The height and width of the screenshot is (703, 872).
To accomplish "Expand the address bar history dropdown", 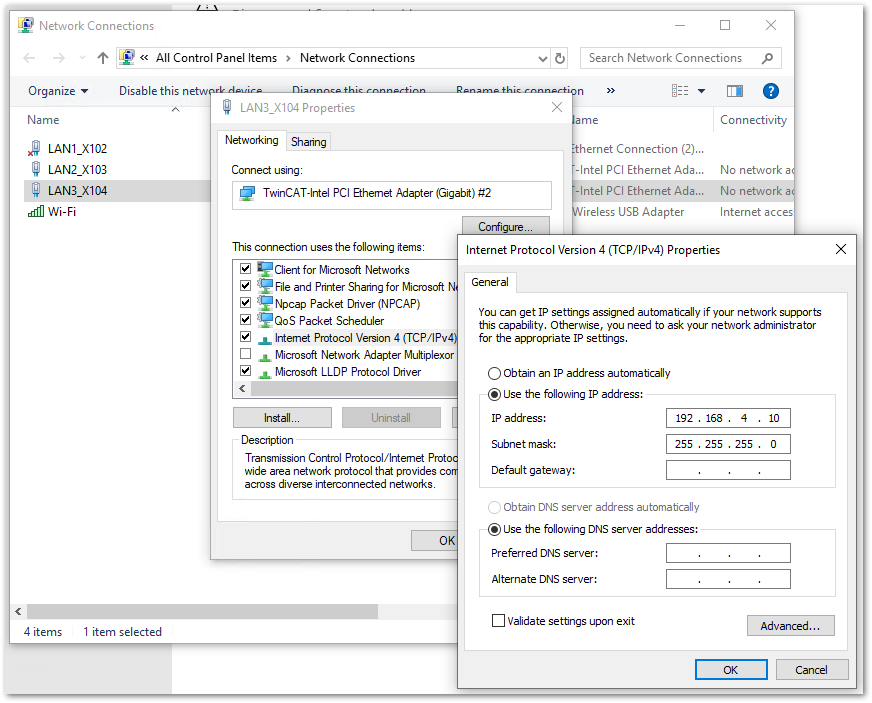I will [542, 58].
